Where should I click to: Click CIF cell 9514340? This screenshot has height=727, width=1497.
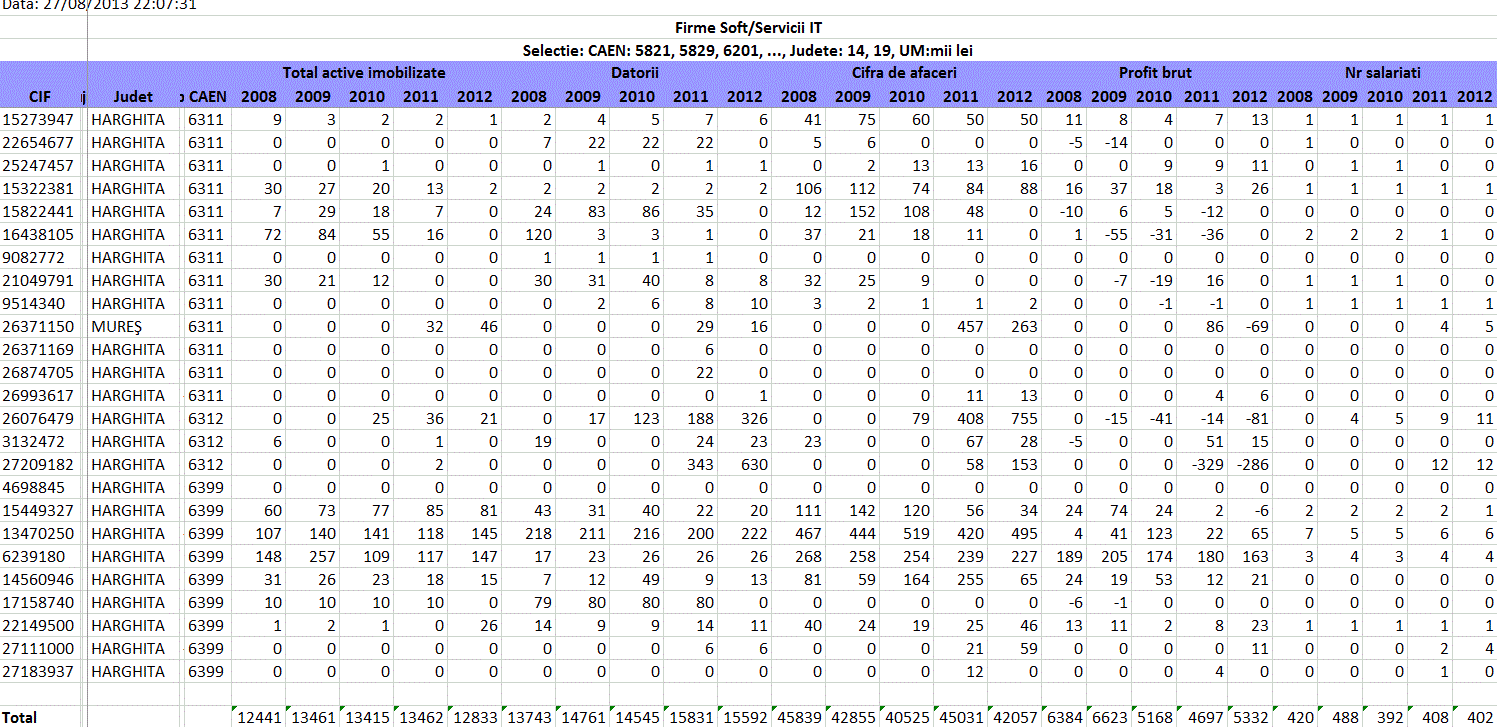[35, 303]
